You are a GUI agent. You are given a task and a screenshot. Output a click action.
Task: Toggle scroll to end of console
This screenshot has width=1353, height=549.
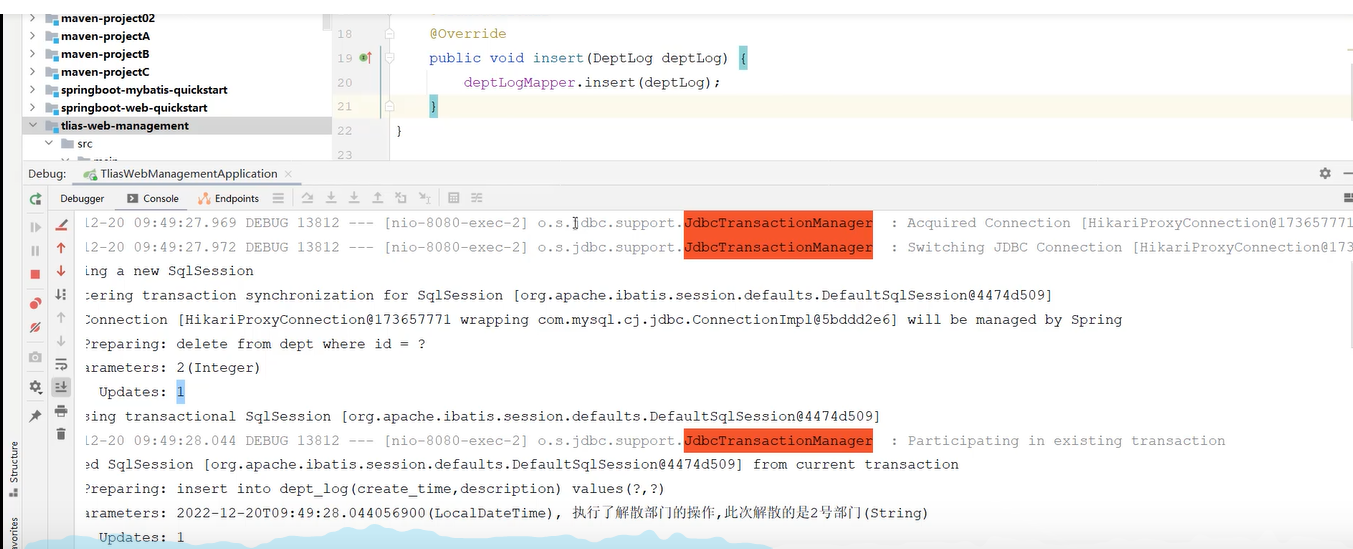click(x=61, y=387)
